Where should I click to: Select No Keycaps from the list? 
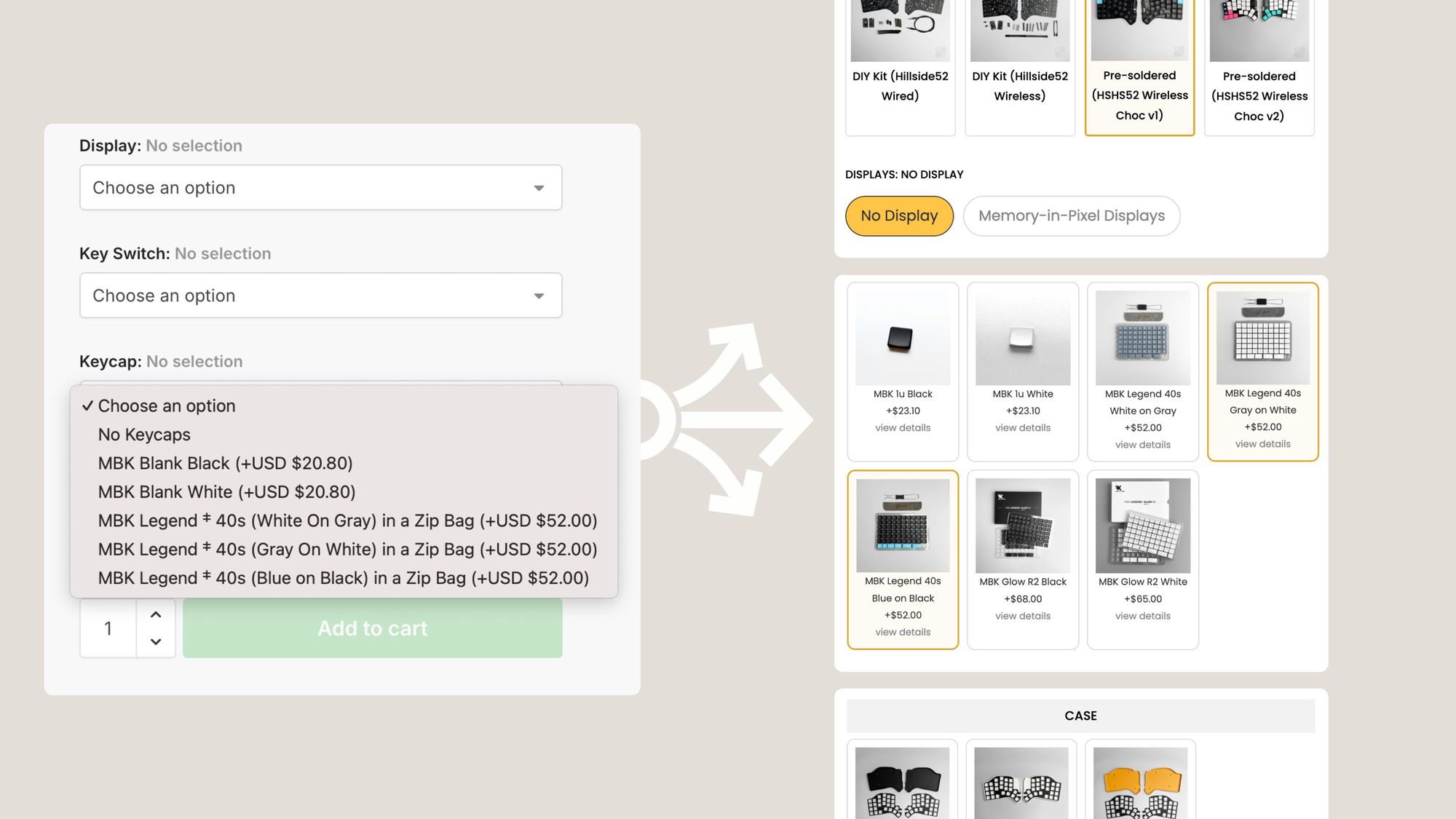(x=144, y=435)
